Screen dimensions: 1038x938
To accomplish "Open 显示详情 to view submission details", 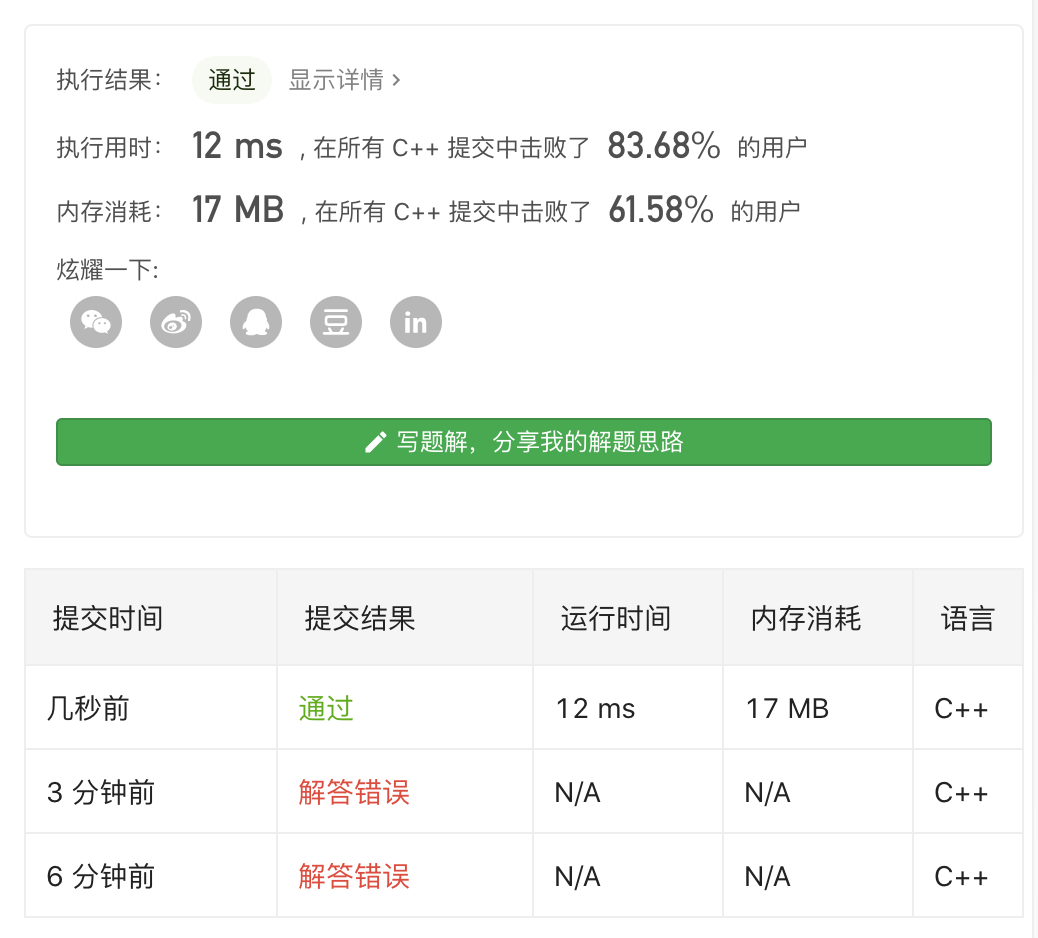I will [x=336, y=80].
